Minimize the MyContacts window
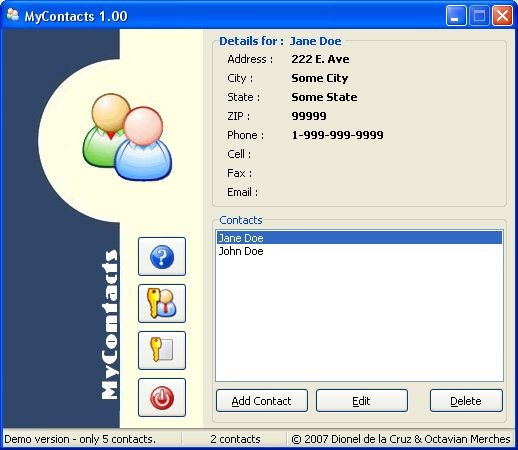The width and height of the screenshot is (518, 450). (x=456, y=15)
